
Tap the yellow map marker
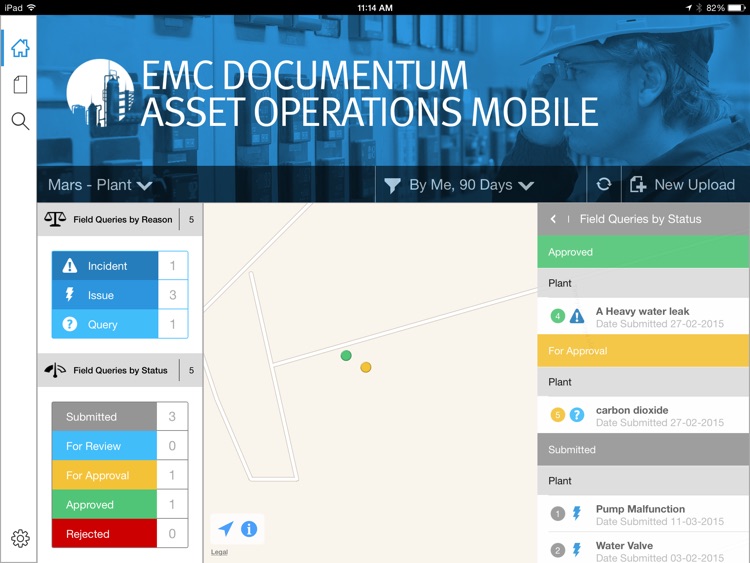click(365, 367)
